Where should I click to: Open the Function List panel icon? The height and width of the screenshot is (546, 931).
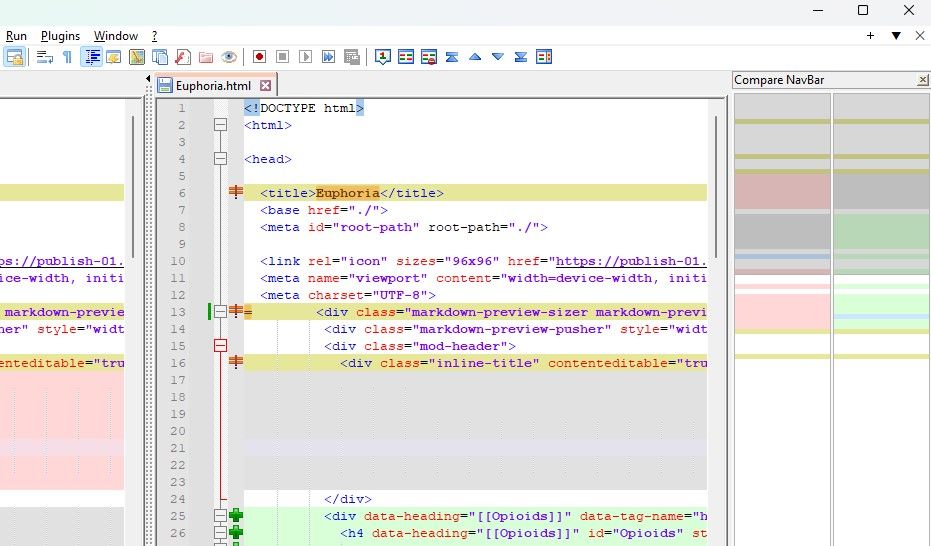(183, 57)
